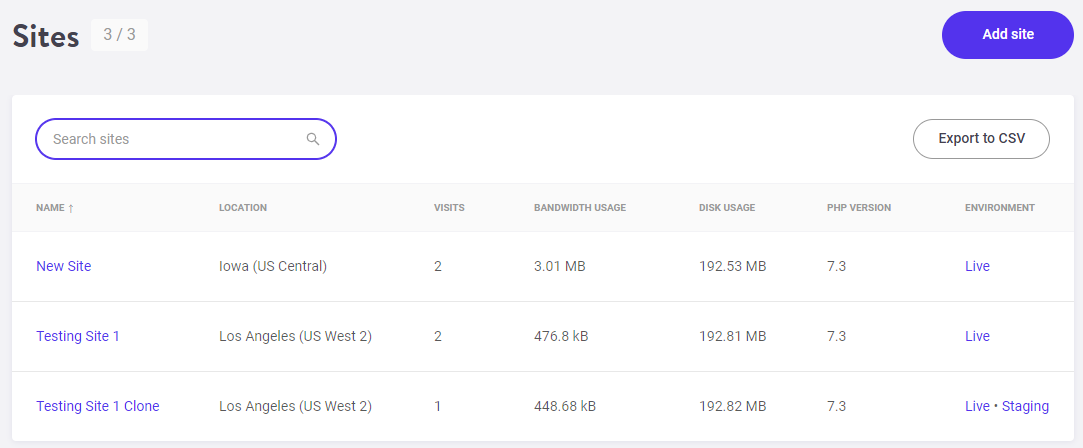Click the Bandwidth Usage column header
Screen dimensions: 1083x448
580,208
